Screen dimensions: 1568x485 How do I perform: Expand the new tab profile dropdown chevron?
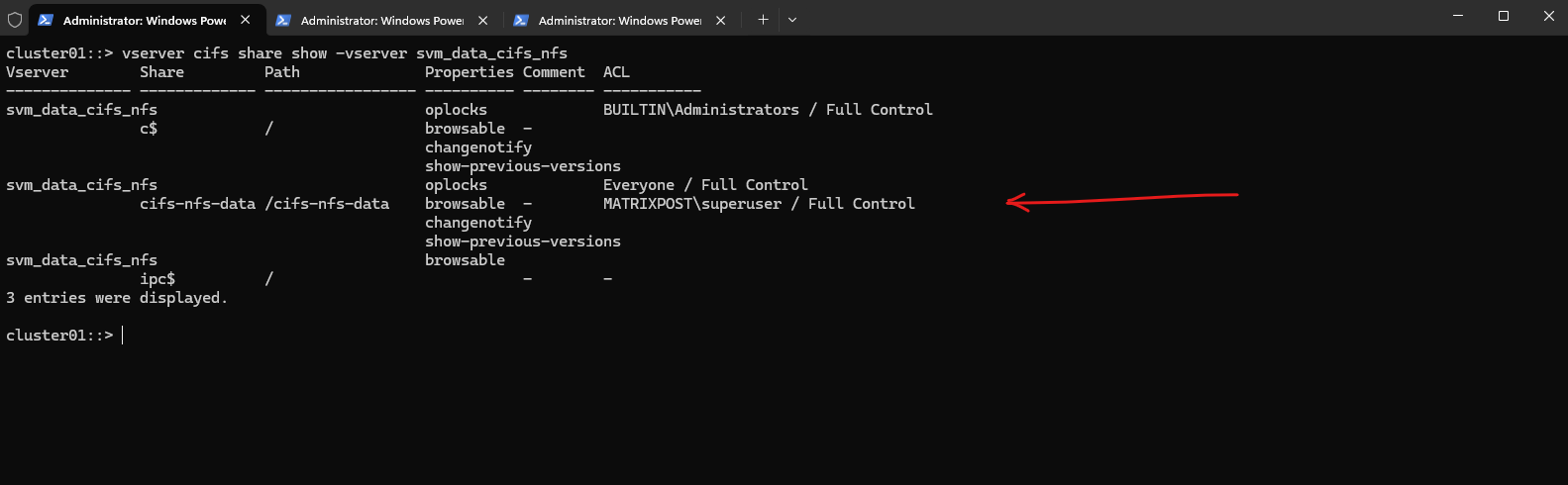pyautogui.click(x=792, y=20)
